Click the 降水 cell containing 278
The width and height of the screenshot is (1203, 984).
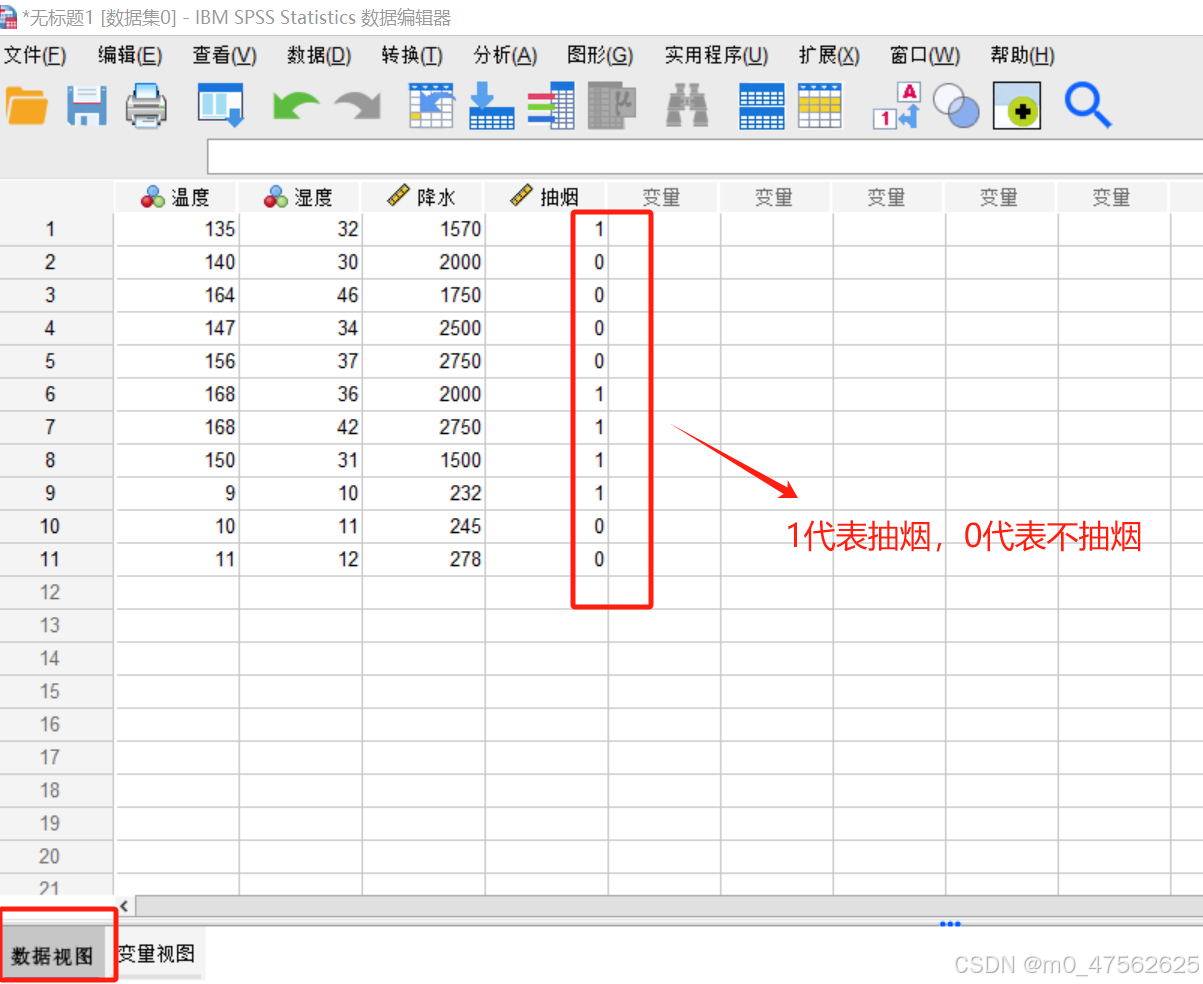coord(423,559)
